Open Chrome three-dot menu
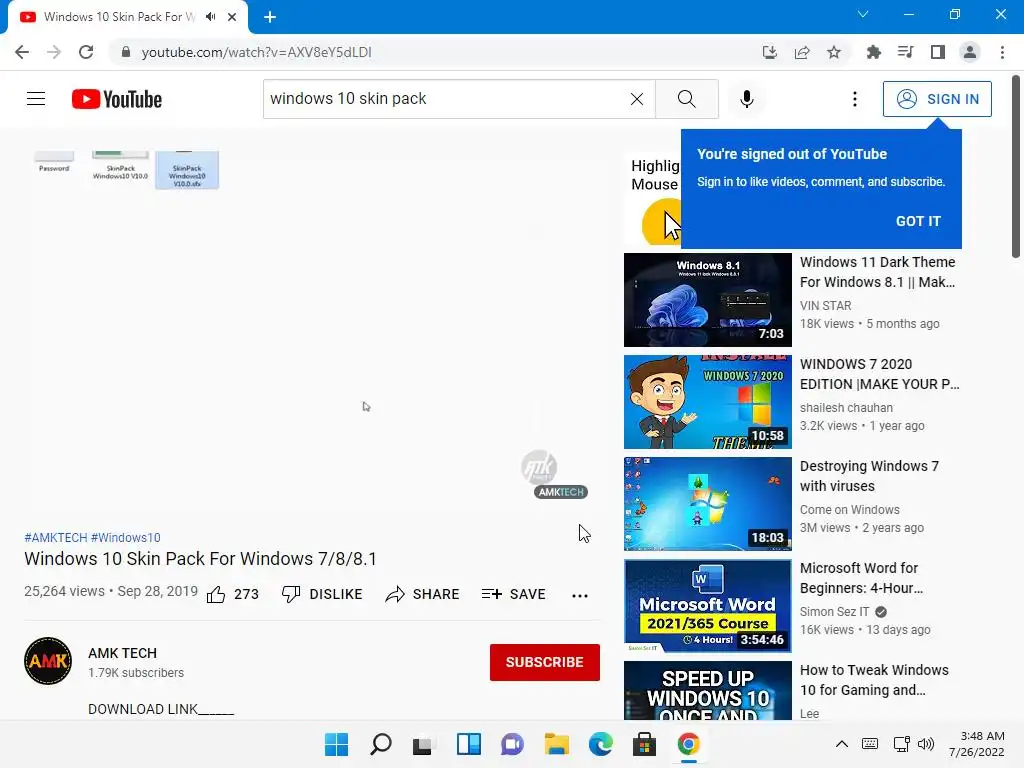The image size is (1024, 768). (1002, 52)
